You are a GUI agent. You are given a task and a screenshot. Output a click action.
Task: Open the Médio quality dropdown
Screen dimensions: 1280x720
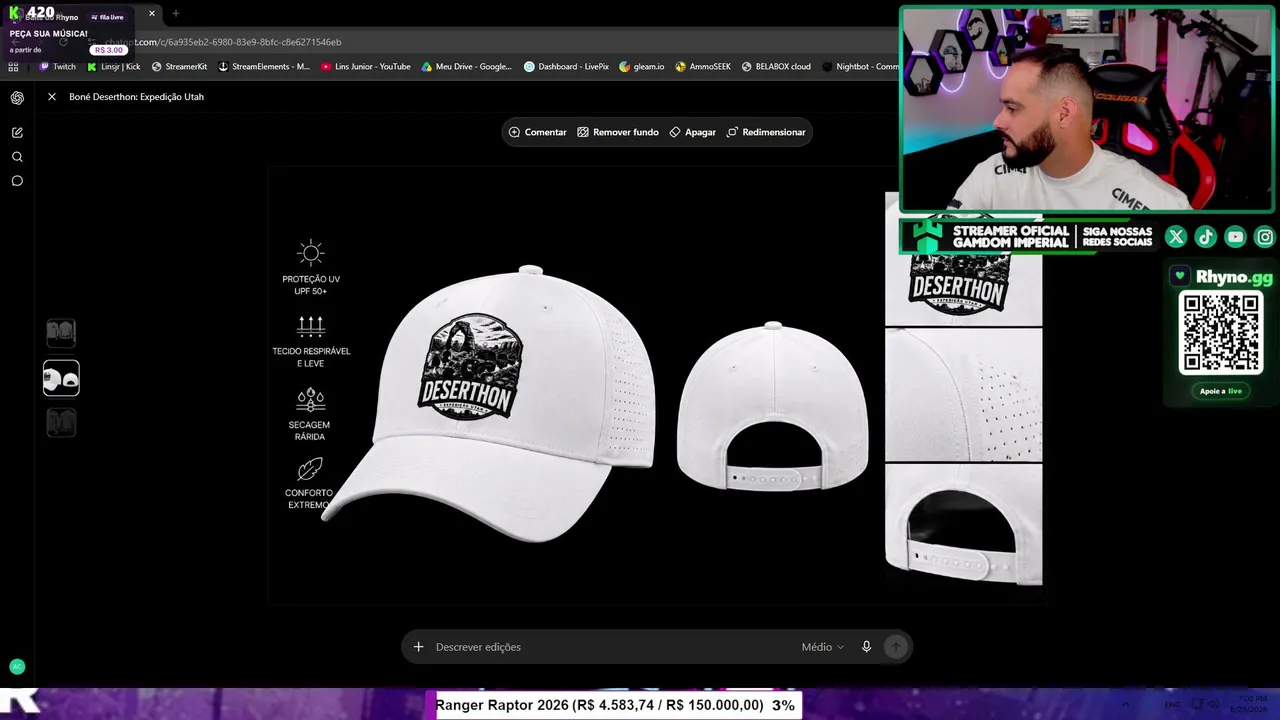click(822, 647)
